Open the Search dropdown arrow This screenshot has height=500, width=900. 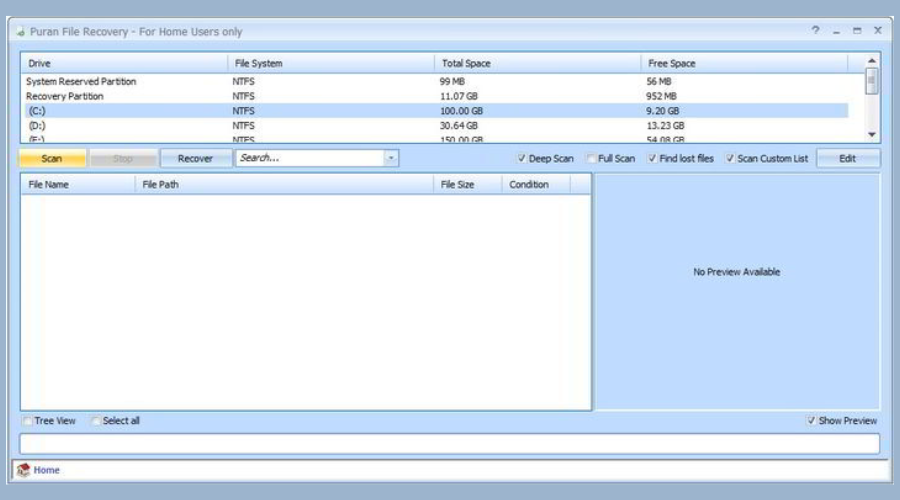point(390,158)
